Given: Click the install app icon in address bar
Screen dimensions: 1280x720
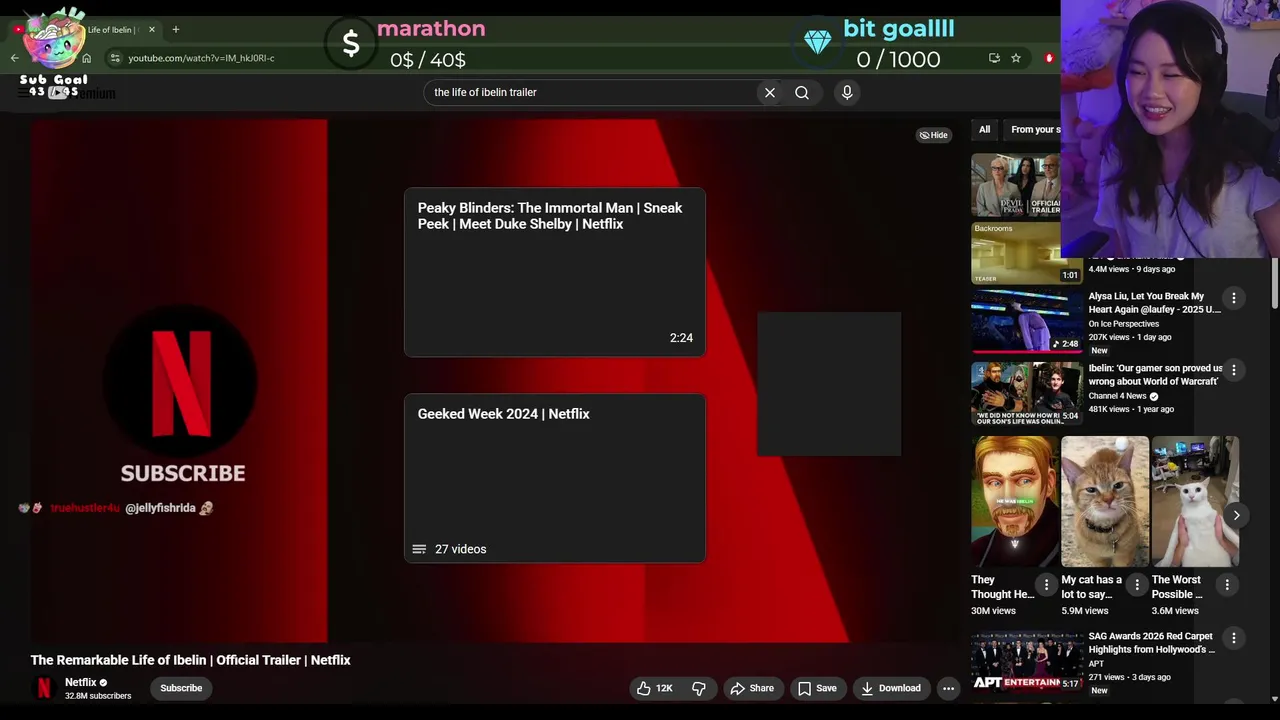Looking at the screenshot, I should coord(994,58).
